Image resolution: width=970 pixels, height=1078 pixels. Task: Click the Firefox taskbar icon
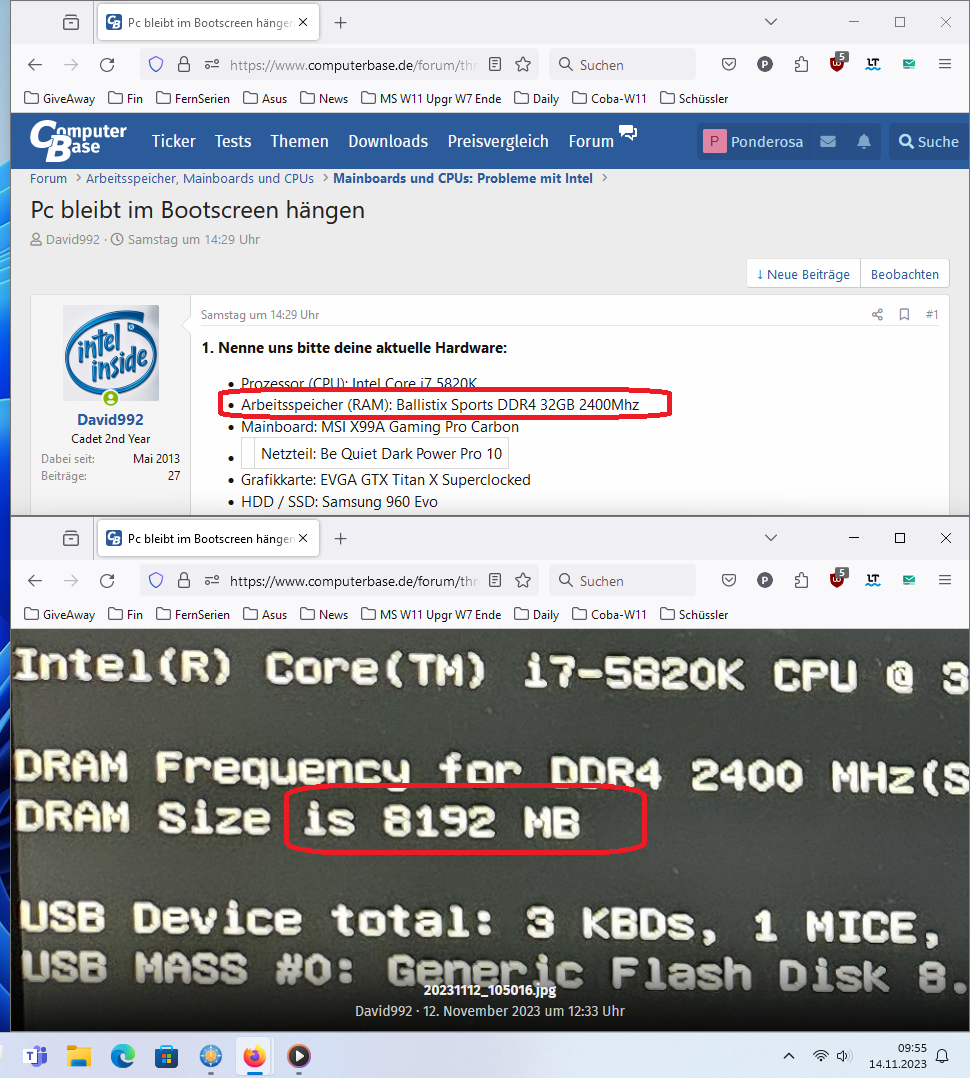pyautogui.click(x=254, y=1056)
